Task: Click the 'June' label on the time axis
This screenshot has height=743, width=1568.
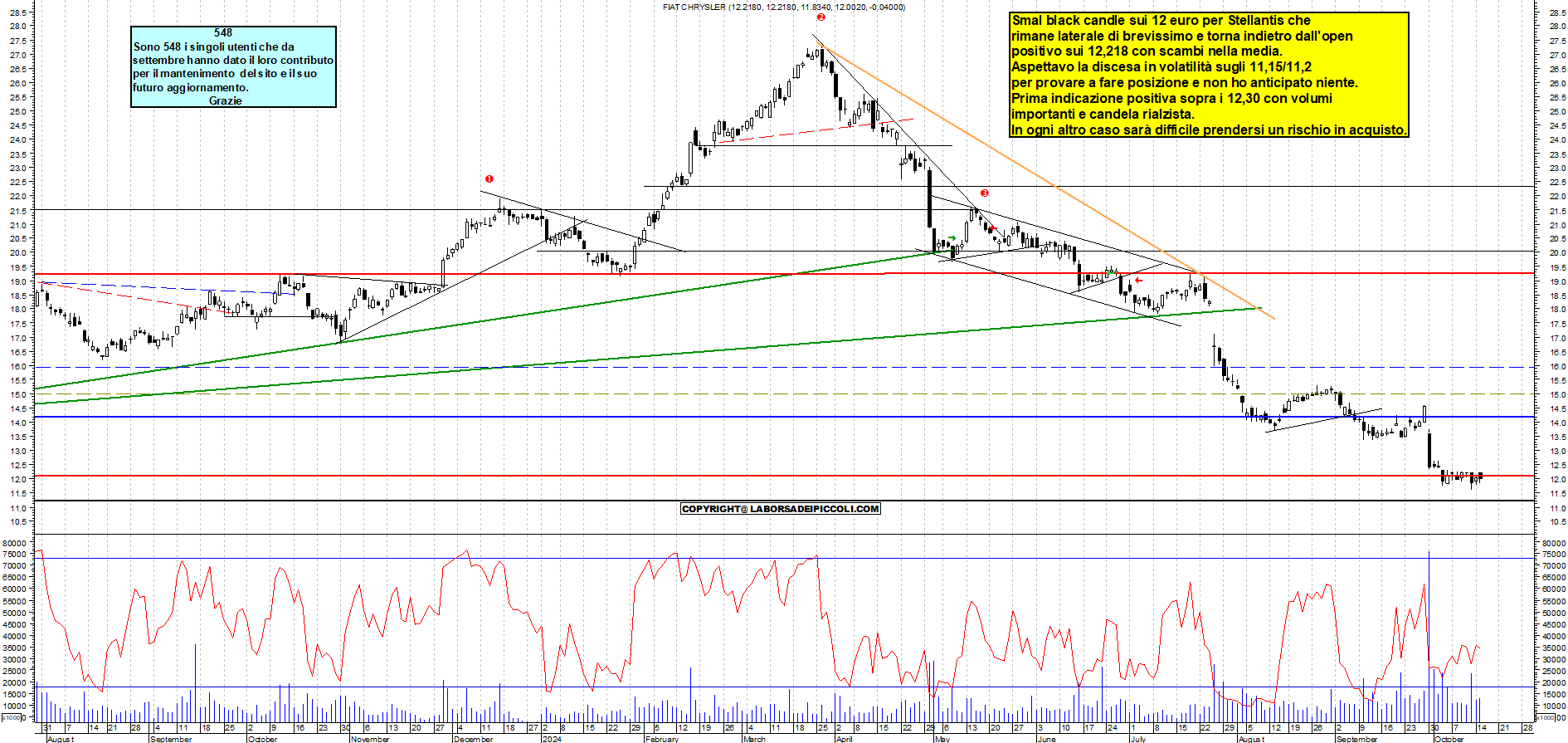Action: pos(1047,739)
